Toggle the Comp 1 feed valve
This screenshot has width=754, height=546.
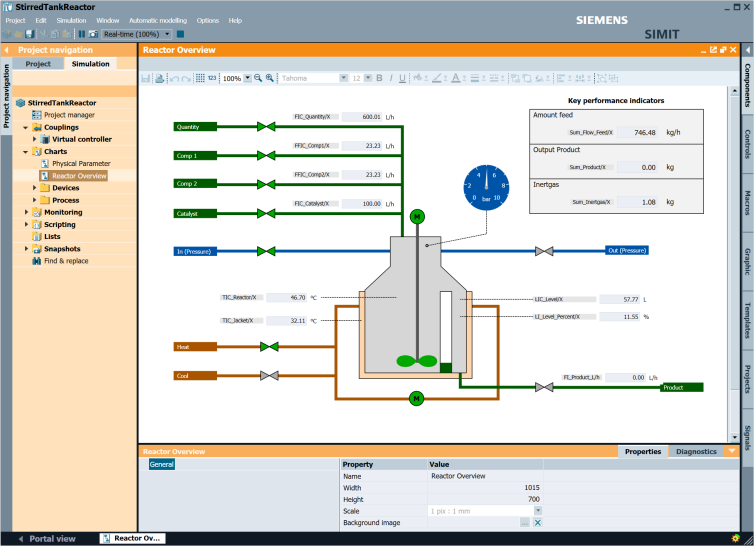pos(266,155)
